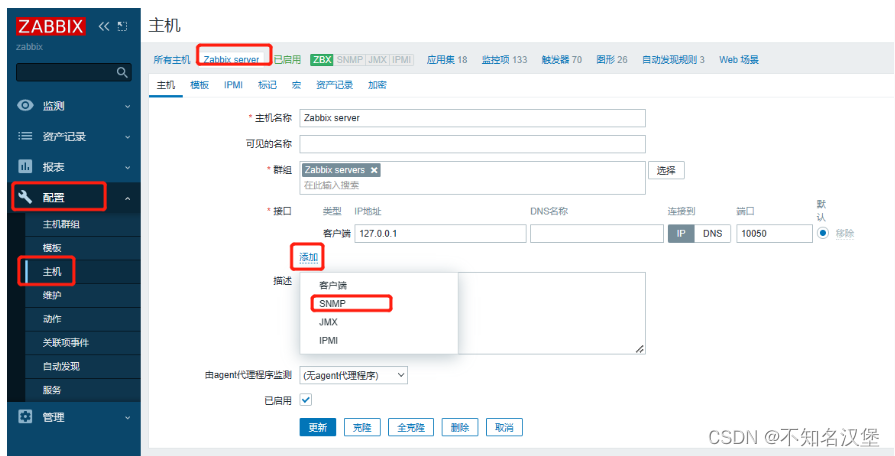
Task: Expand the 报表 menu
Action: tap(127, 167)
